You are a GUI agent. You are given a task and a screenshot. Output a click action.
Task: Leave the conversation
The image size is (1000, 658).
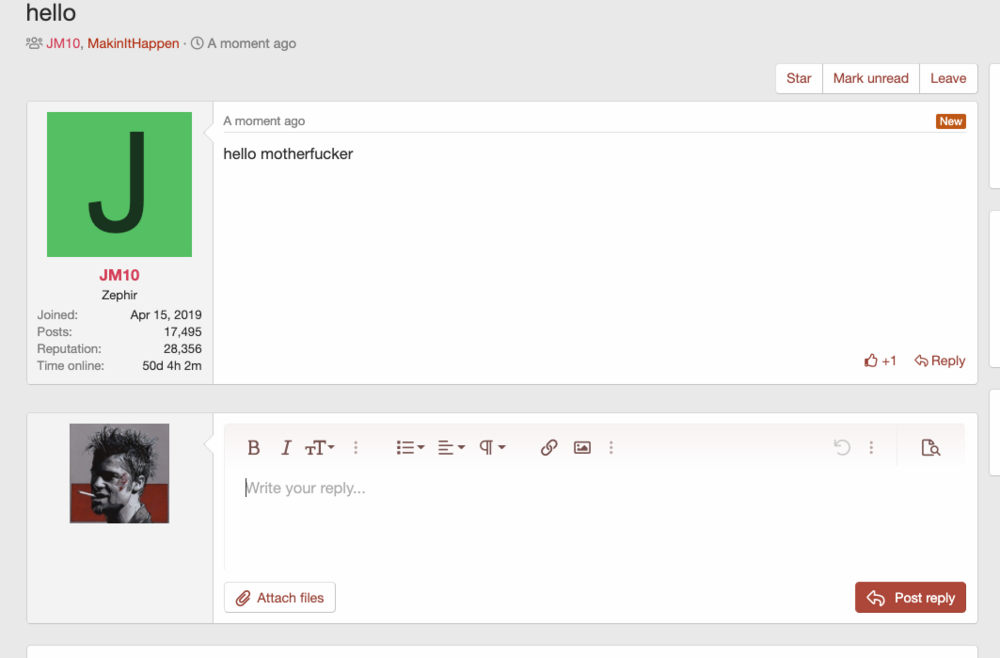coord(948,78)
